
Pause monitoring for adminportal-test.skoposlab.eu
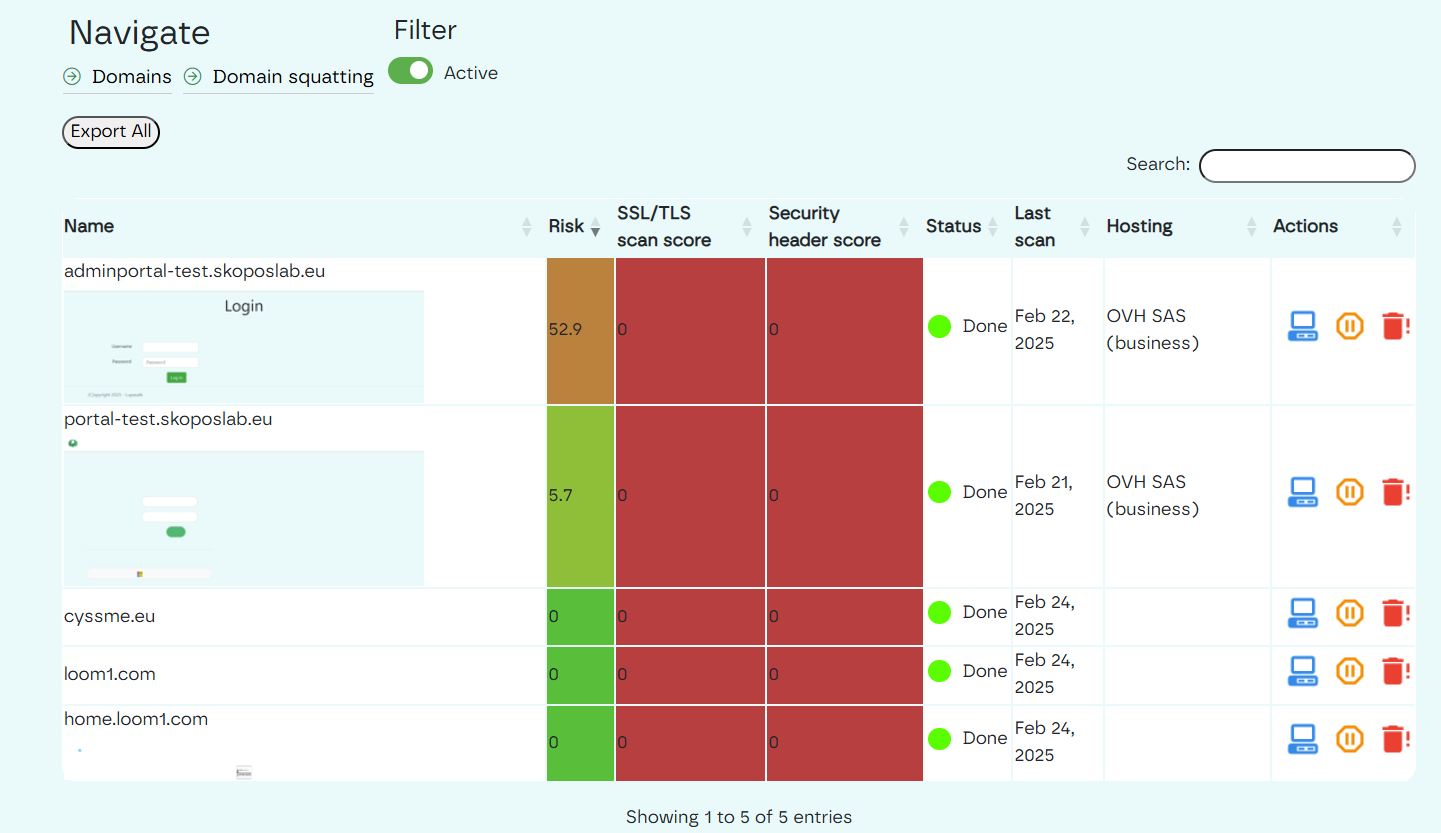[x=1350, y=326]
